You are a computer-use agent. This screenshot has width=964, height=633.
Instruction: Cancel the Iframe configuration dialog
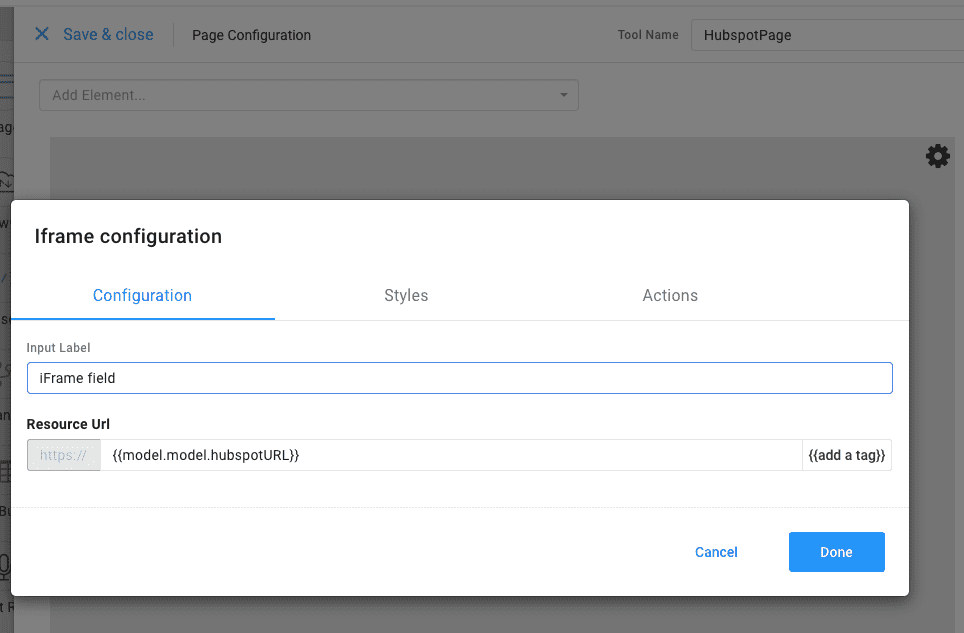[716, 552]
